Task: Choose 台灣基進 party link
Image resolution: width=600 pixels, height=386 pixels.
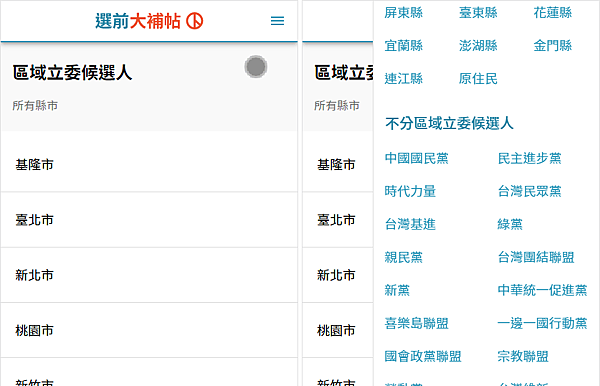Action: [410, 224]
